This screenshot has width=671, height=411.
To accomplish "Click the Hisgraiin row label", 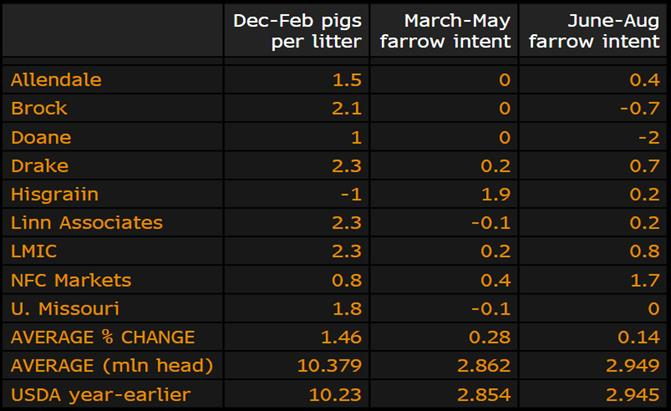I will coord(54,194).
